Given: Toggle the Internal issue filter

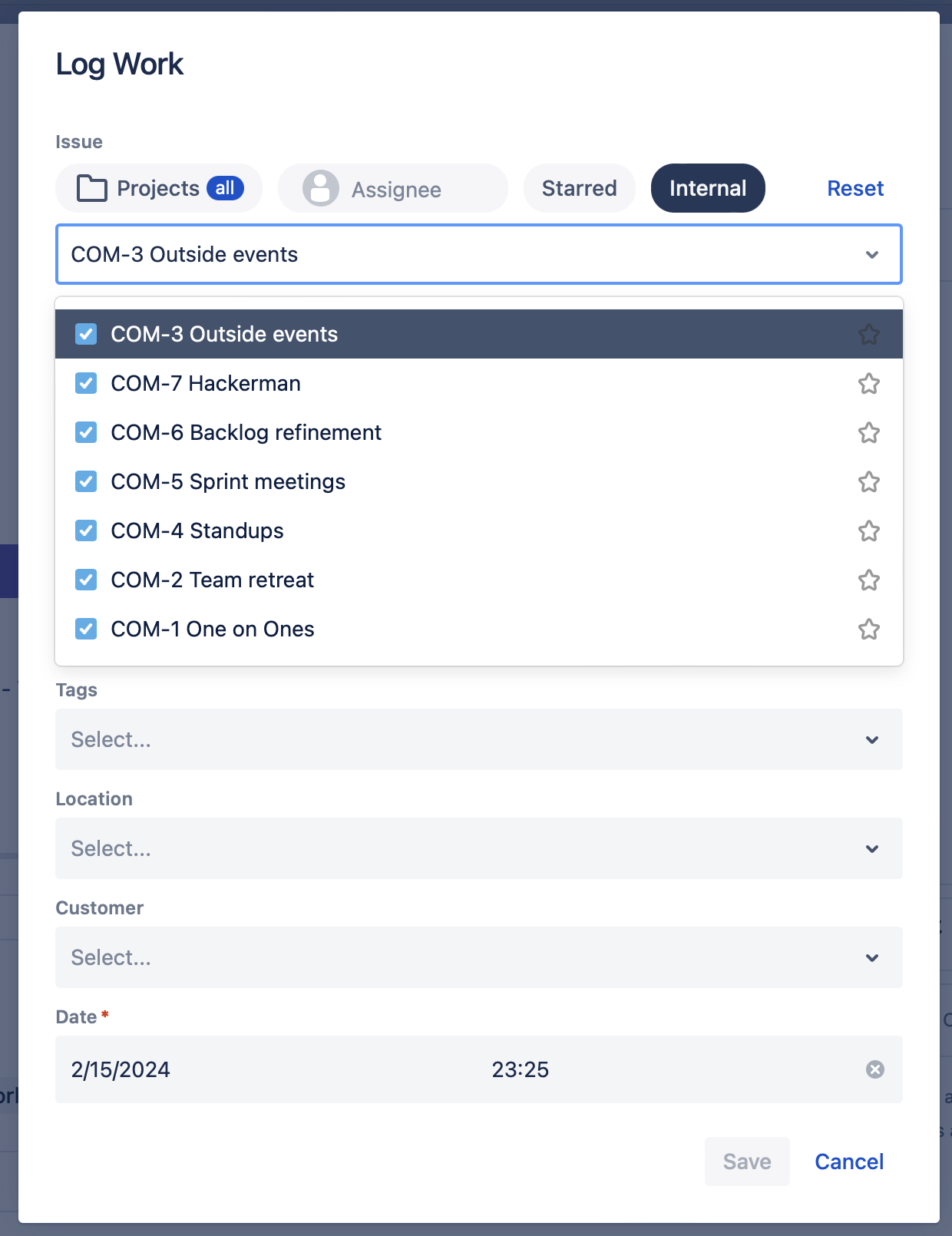Looking at the screenshot, I should pos(707,188).
